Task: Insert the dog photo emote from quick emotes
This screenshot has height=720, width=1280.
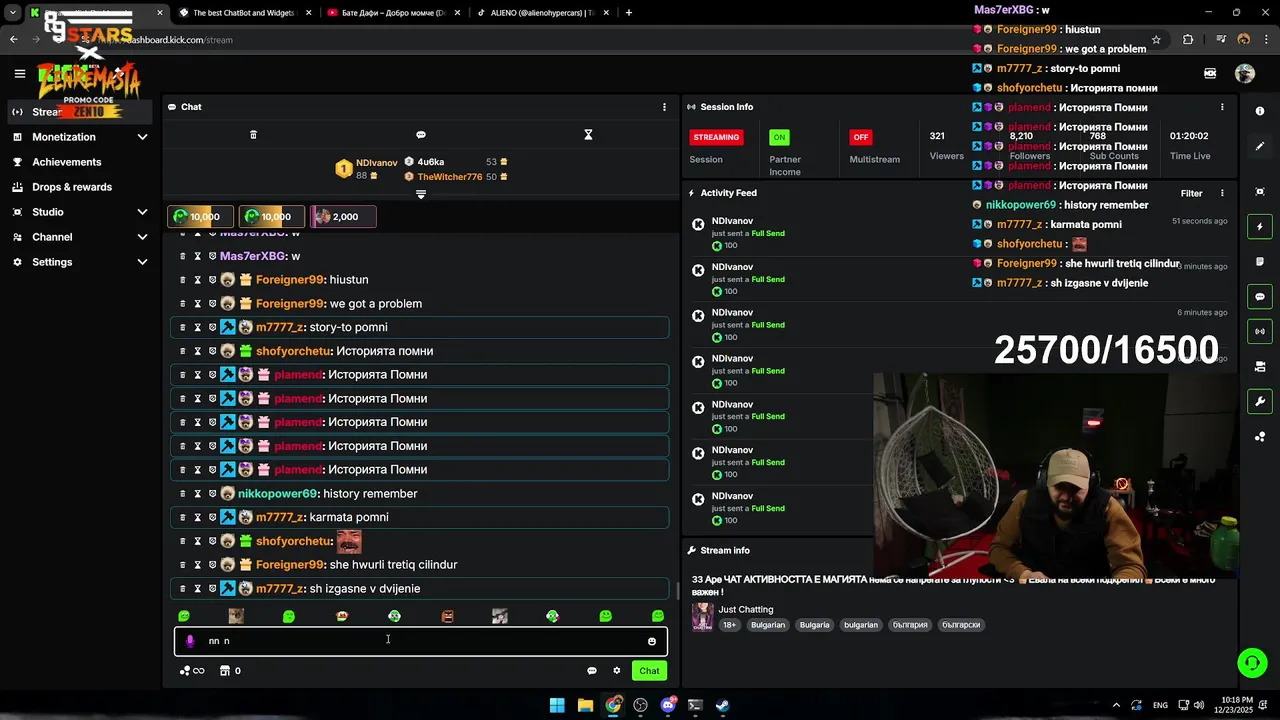Action: point(236,616)
